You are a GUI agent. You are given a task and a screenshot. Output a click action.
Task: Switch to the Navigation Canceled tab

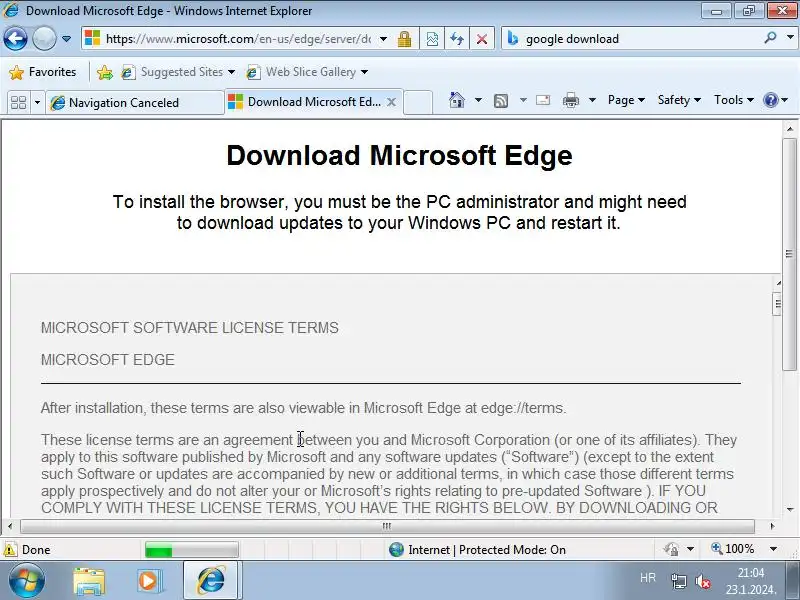point(135,103)
